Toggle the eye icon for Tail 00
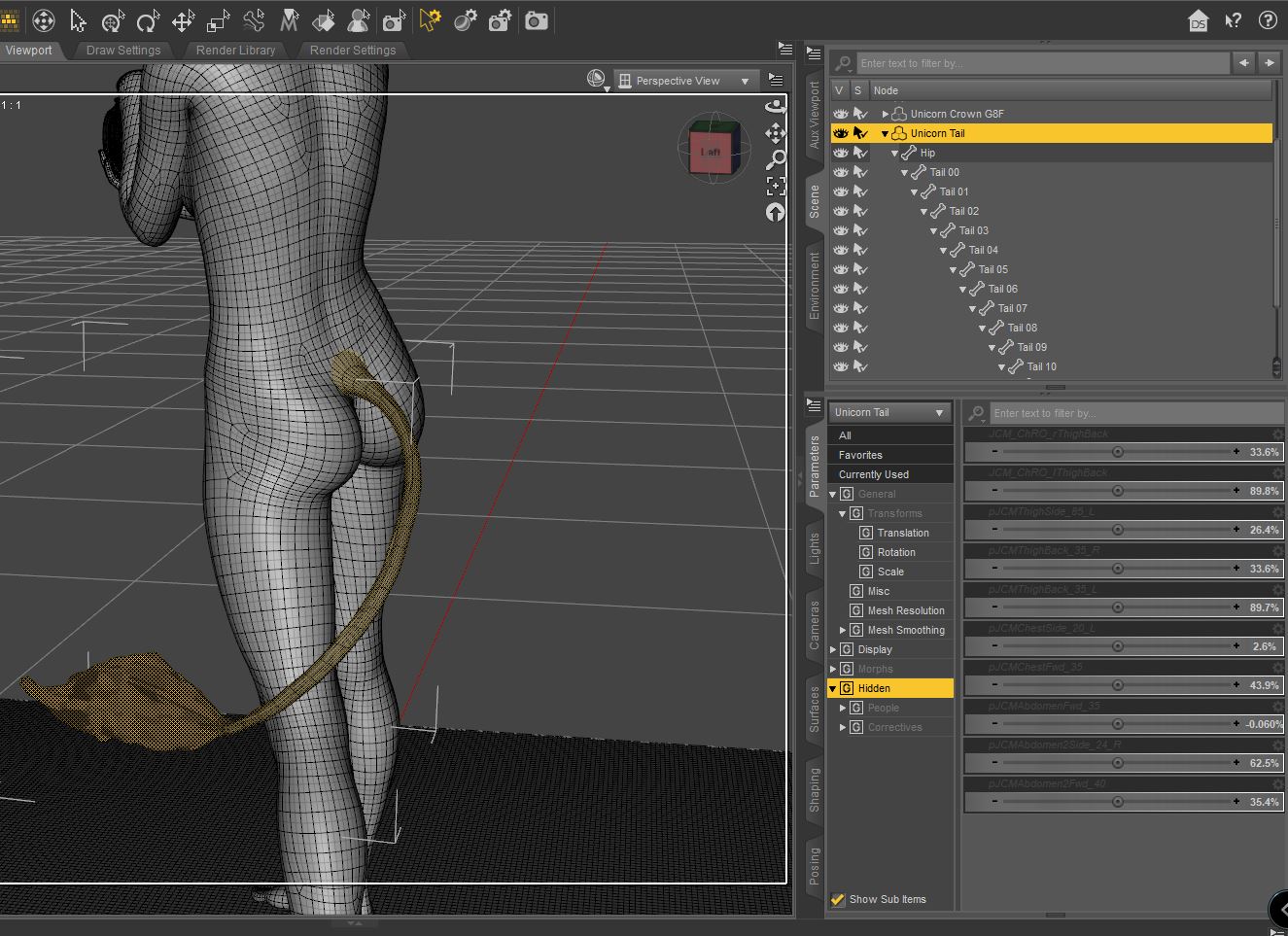Screen dimensions: 1288x936 pos(841,172)
